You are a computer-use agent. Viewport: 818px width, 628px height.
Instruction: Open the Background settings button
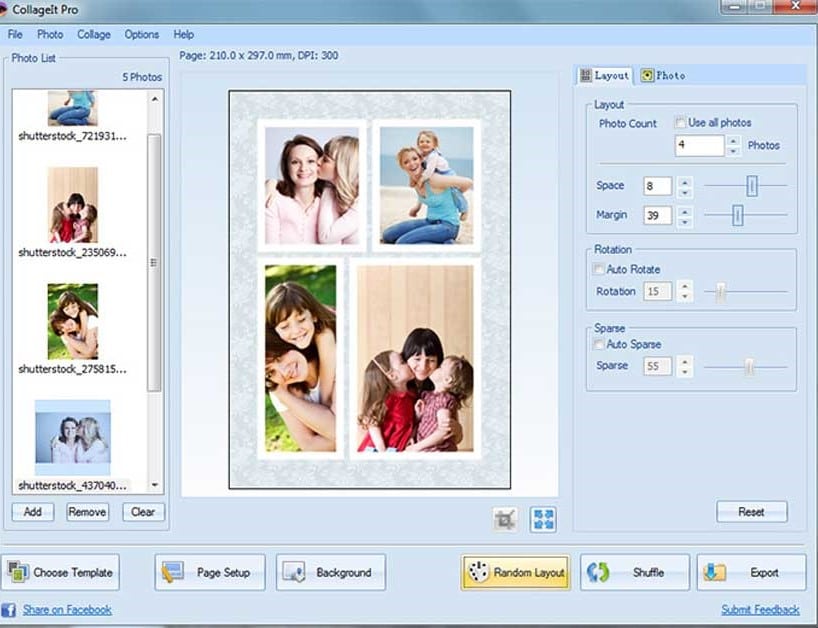click(331, 572)
